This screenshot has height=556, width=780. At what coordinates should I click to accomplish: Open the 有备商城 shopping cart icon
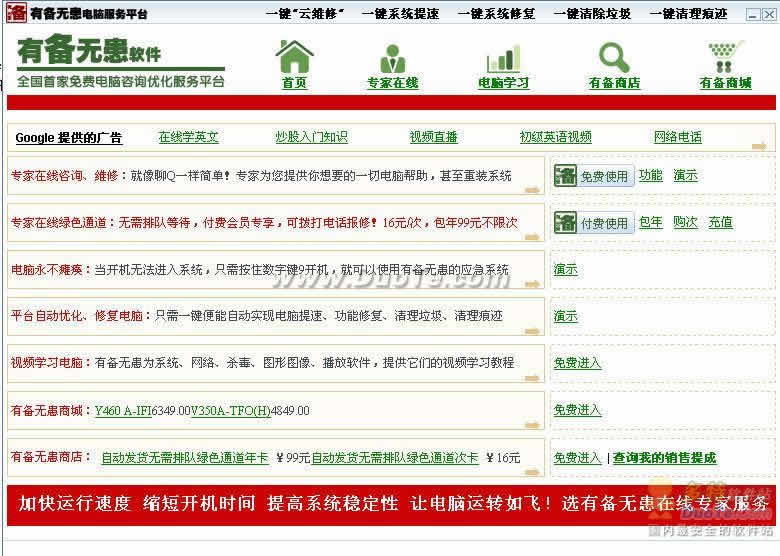[x=725, y=65]
